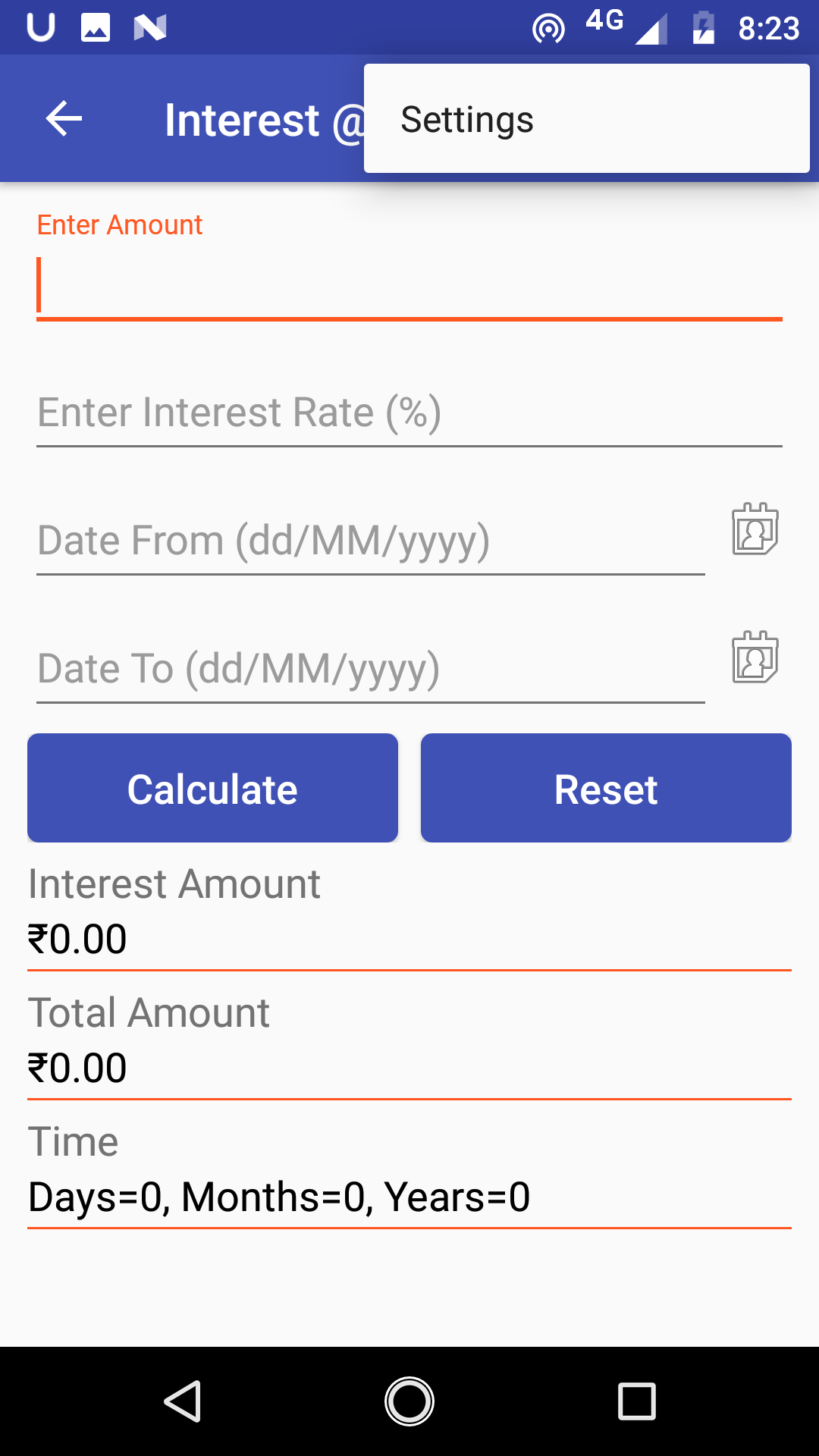Viewport: 819px width, 1456px height.
Task: Focus the Enter Amount field
Action: click(409, 286)
